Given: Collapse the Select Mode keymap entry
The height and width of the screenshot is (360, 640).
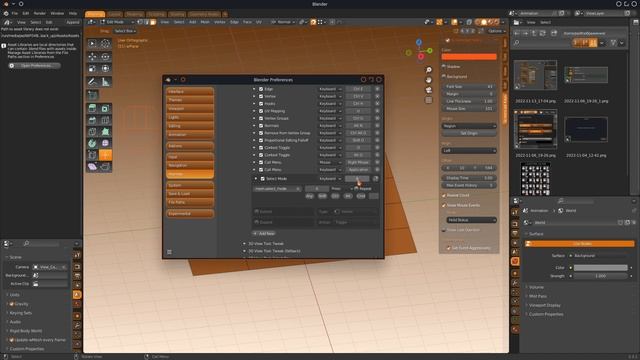Looking at the screenshot, I should coord(256,179).
